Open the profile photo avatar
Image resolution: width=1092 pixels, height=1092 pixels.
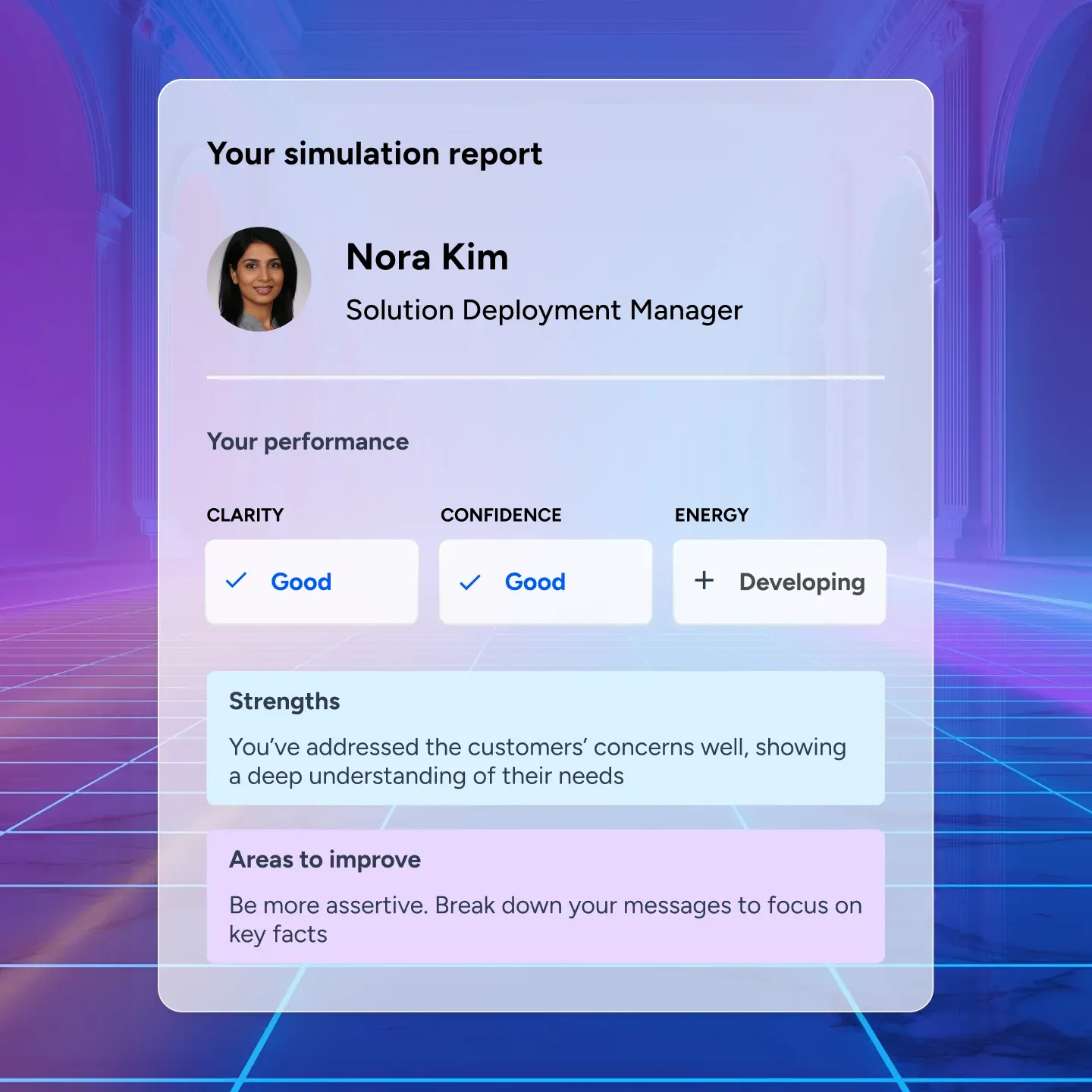[x=259, y=279]
